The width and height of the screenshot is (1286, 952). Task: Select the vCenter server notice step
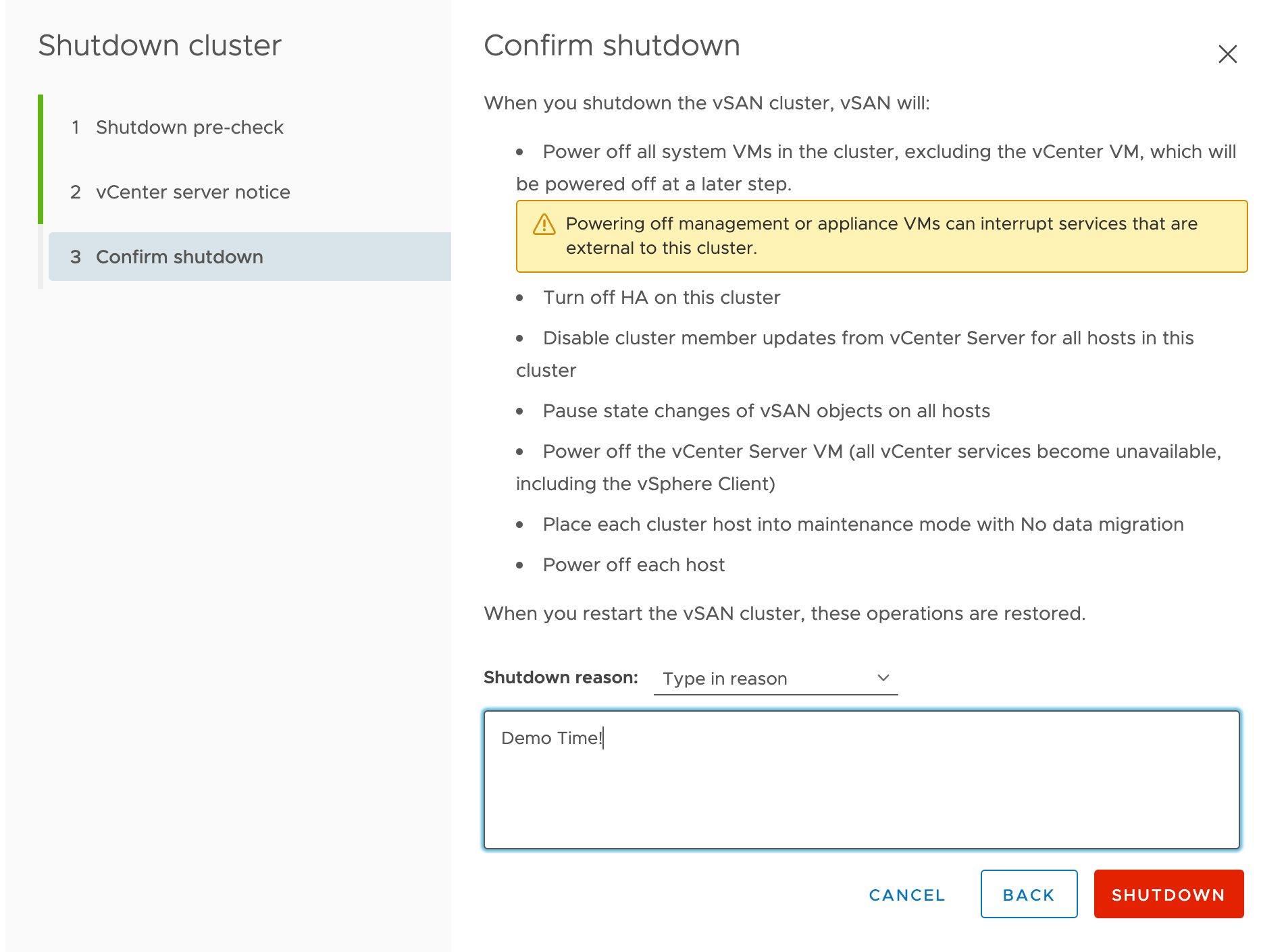point(193,192)
